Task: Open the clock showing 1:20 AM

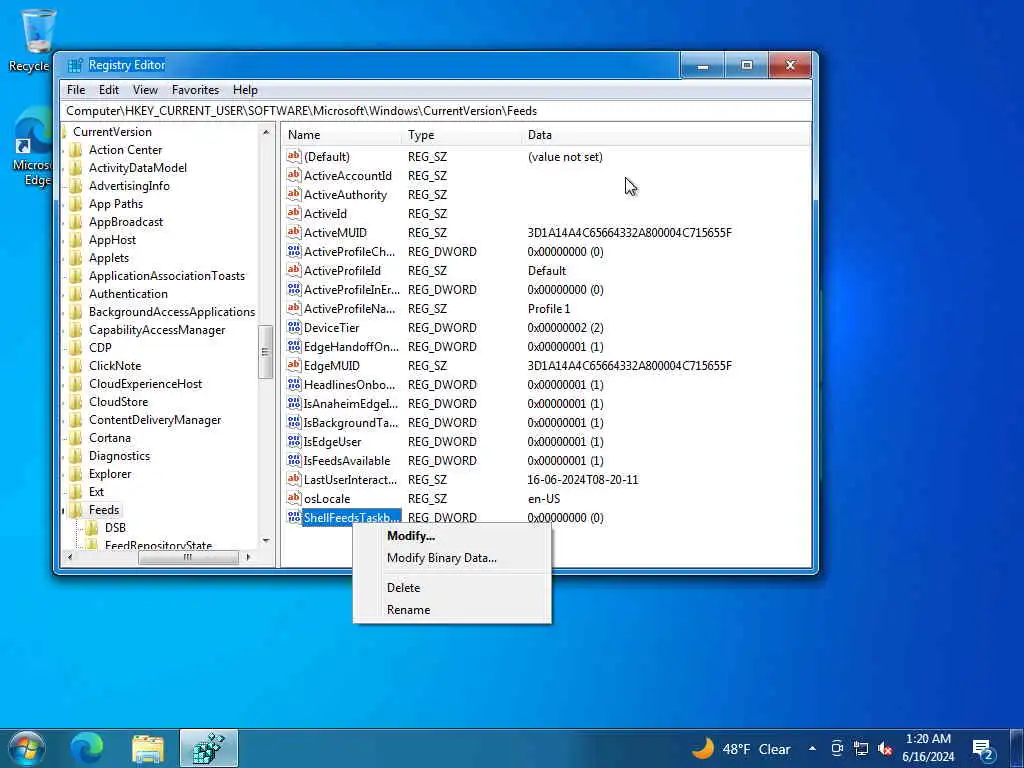Action: click(928, 748)
